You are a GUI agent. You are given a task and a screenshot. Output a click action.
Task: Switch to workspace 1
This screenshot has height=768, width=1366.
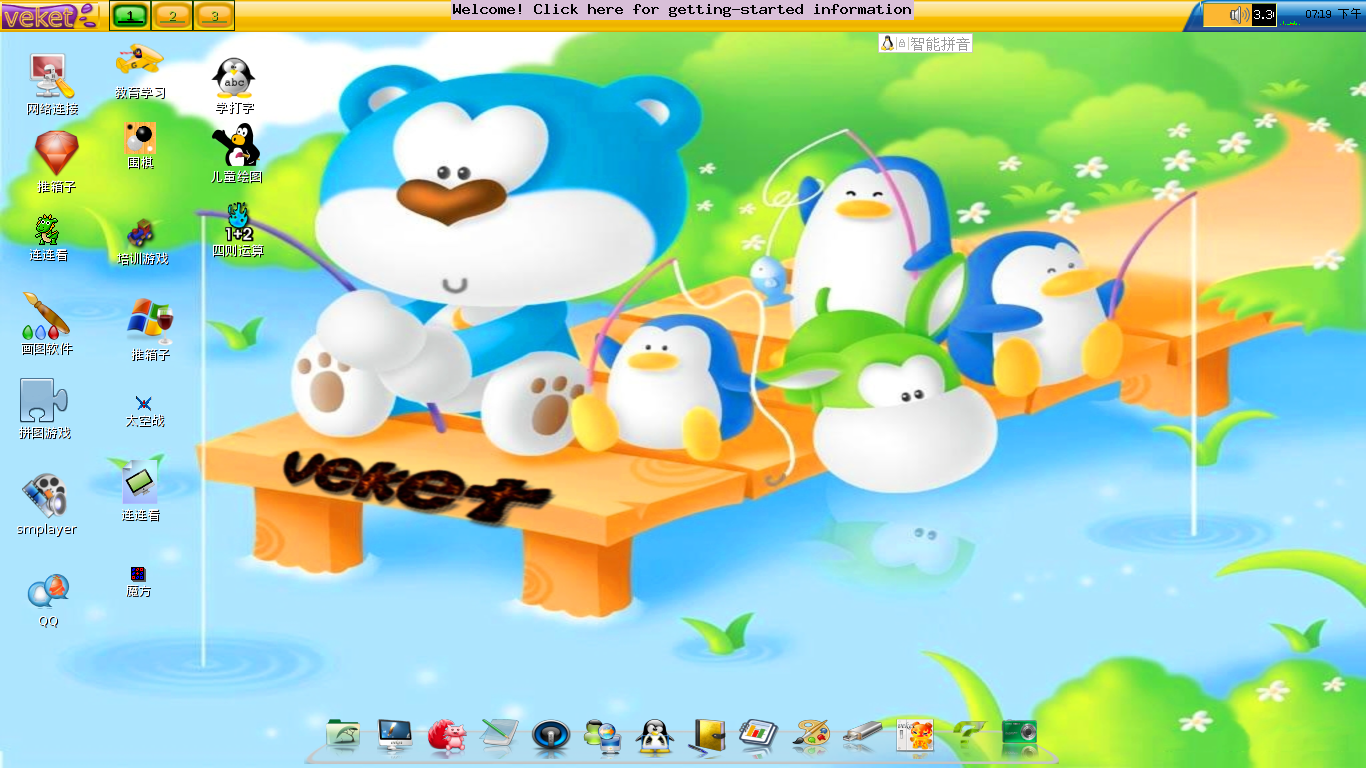point(130,16)
